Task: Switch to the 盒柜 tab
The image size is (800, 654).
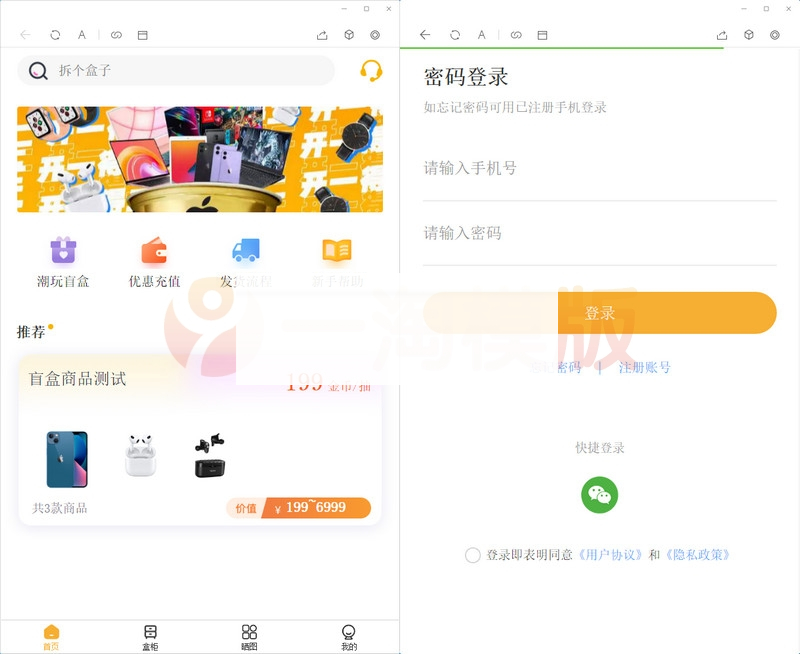Action: point(149,636)
